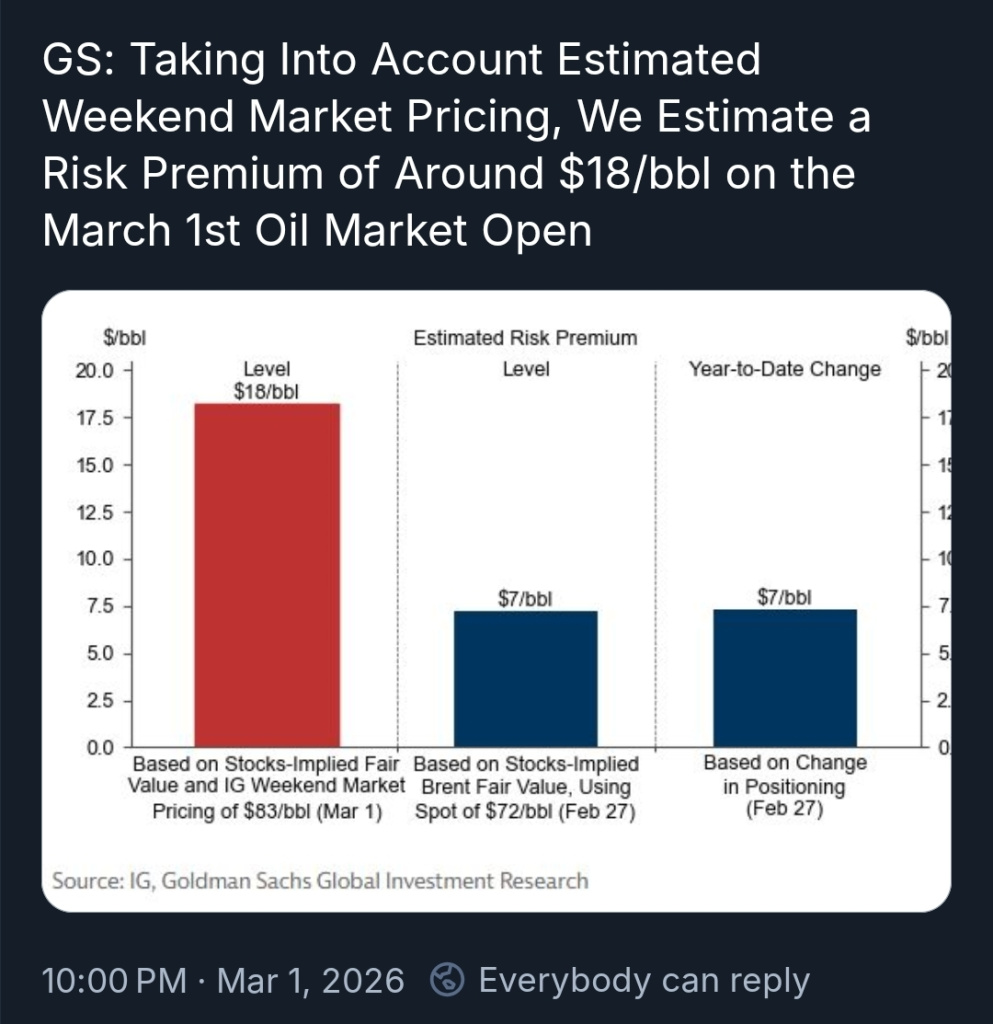Click the "$18/bbl" label above red bar
The height and width of the screenshot is (1024, 993).
pos(267,391)
